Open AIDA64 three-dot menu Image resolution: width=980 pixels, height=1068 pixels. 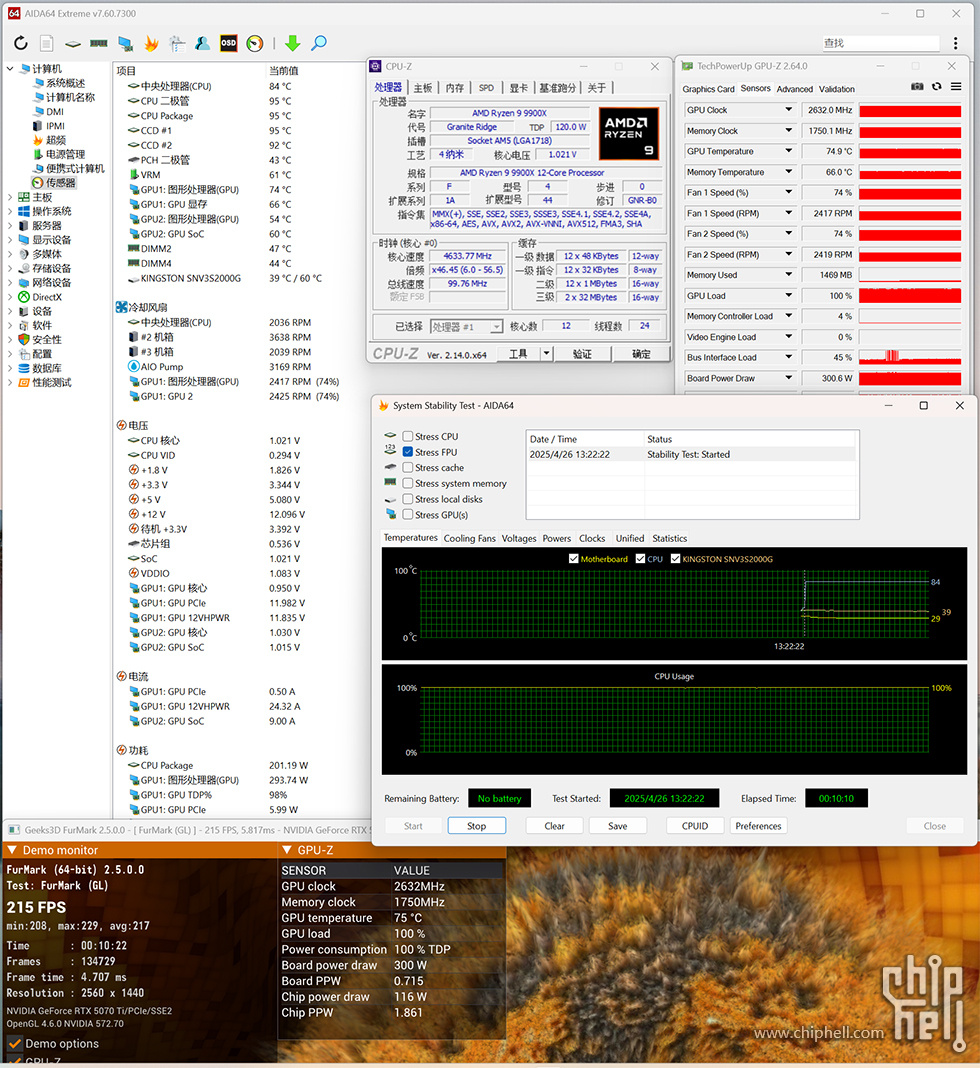tap(955, 44)
